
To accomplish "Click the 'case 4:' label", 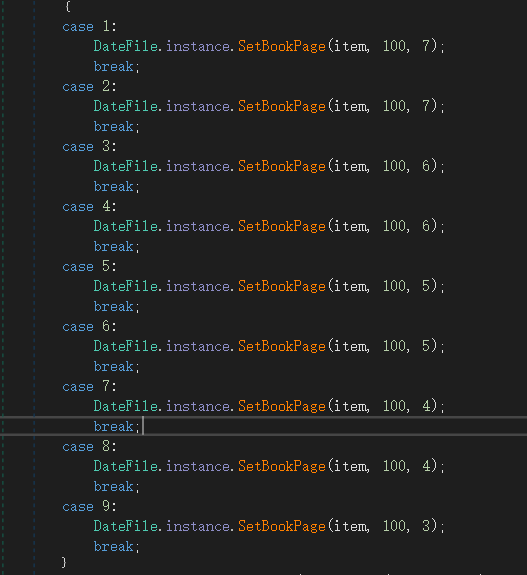I will 89,206.
